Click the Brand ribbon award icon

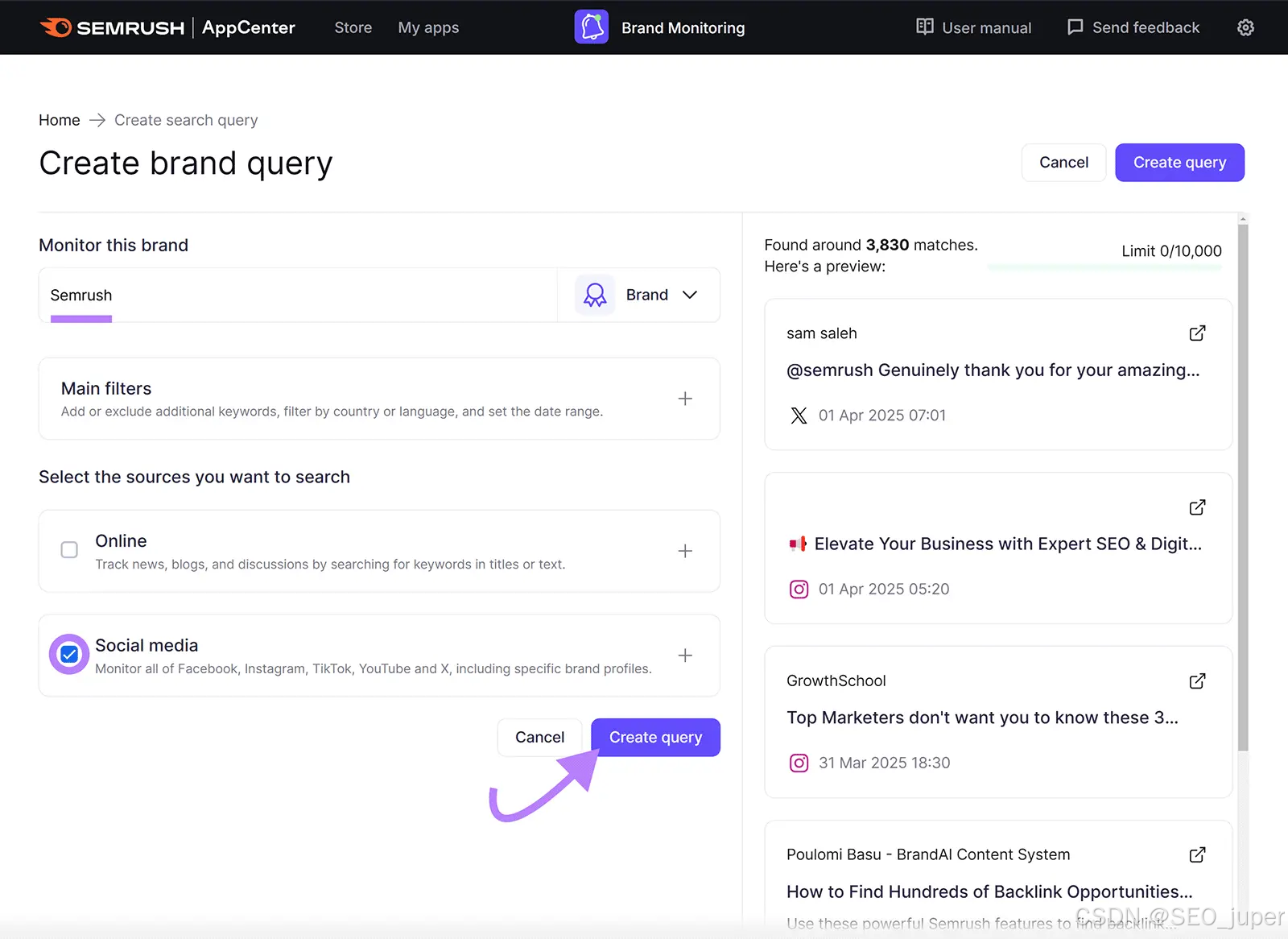[x=595, y=295]
